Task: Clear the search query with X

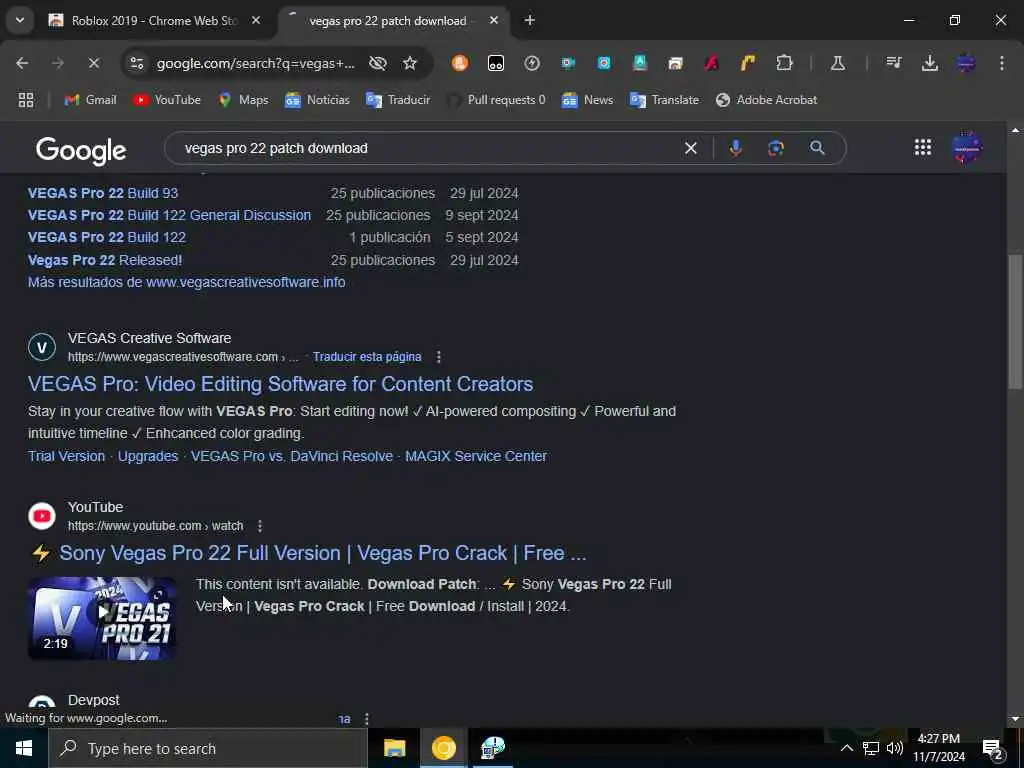Action: pos(691,148)
